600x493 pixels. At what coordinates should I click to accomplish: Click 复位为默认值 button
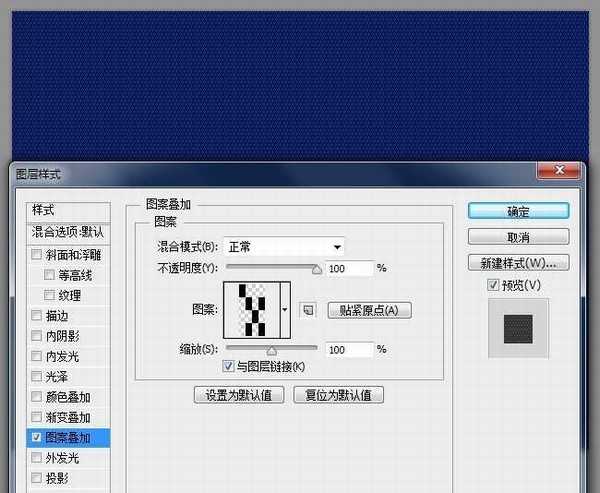click(x=338, y=395)
